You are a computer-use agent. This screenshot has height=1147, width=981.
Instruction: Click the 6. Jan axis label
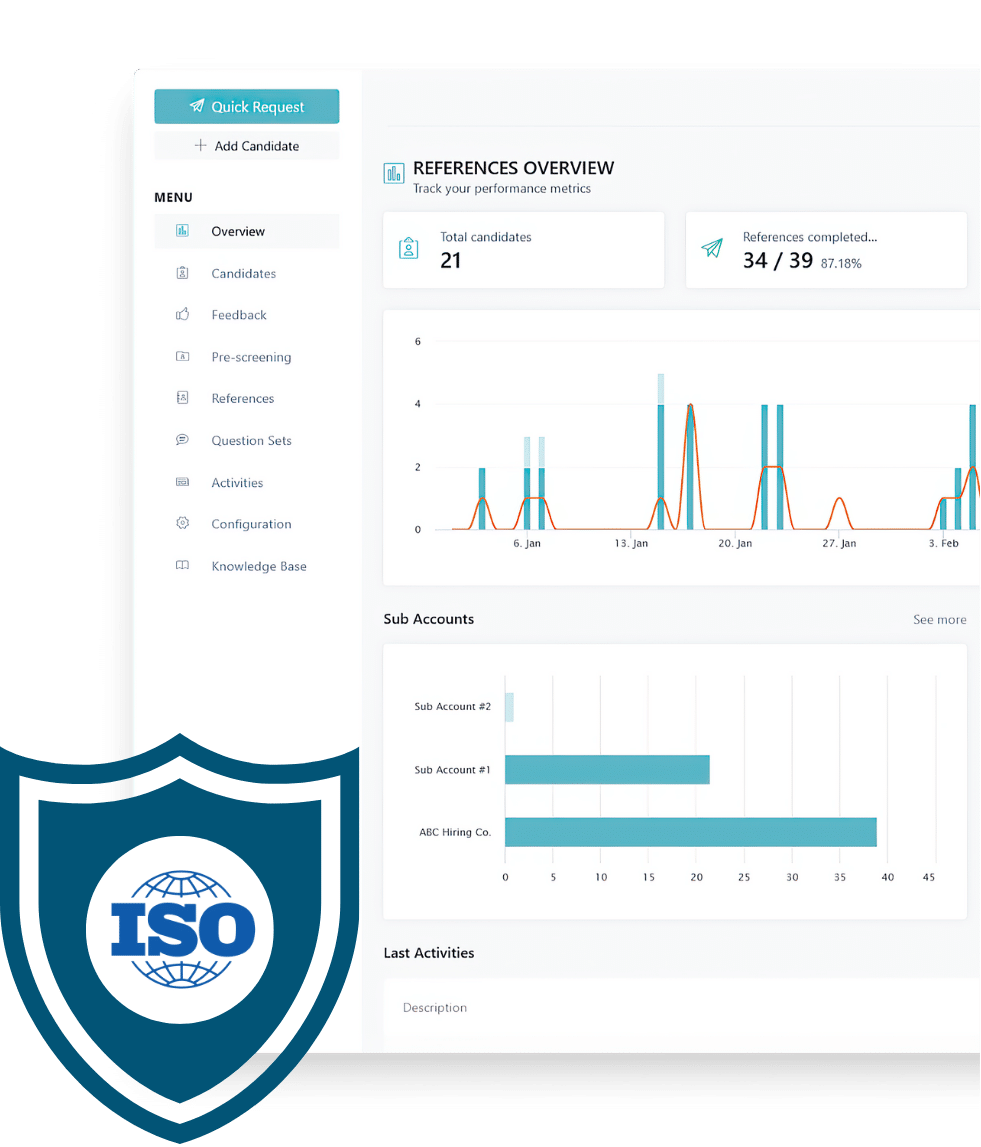tap(527, 544)
